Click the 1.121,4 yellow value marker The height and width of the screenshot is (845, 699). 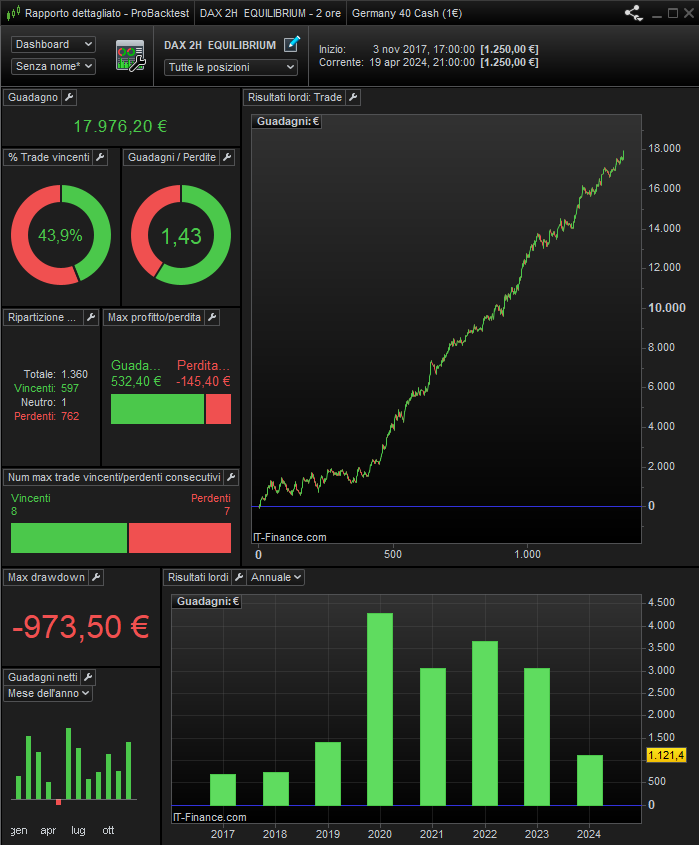coord(666,755)
